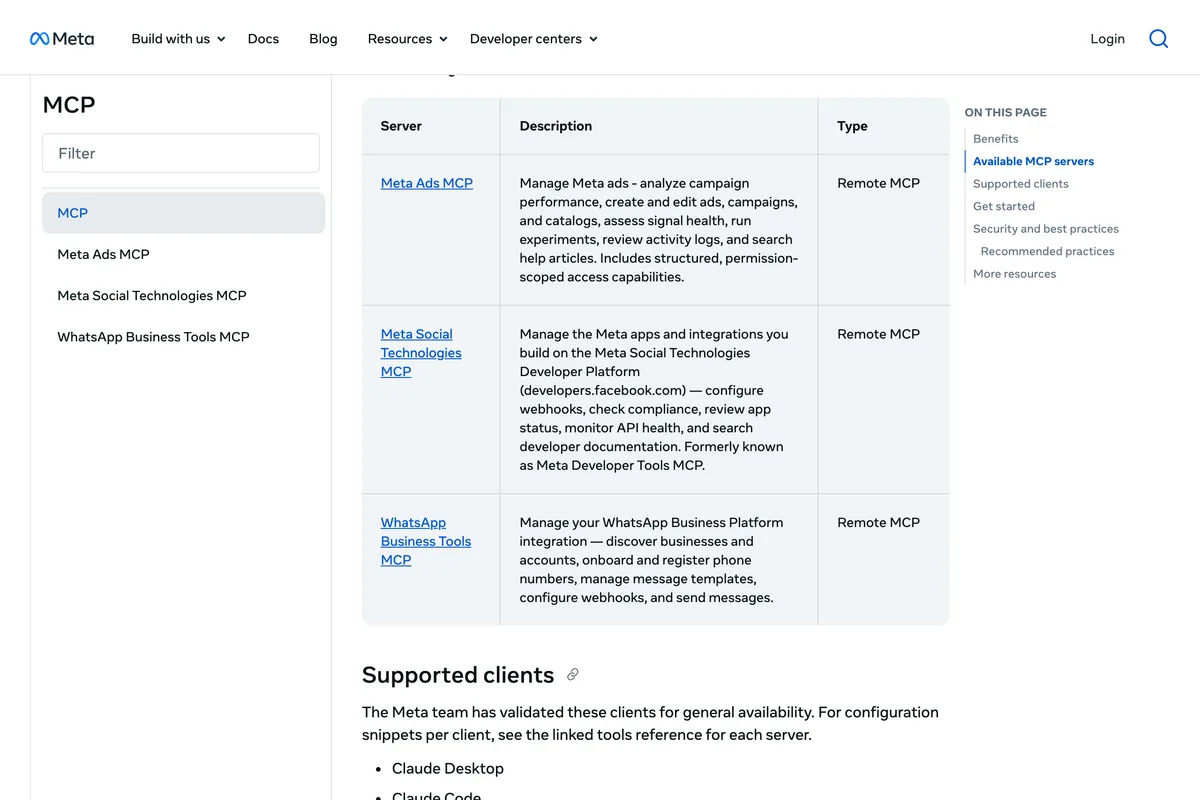Click the Supported clients heading
Viewport: 1200px width, 800px height.
458,675
